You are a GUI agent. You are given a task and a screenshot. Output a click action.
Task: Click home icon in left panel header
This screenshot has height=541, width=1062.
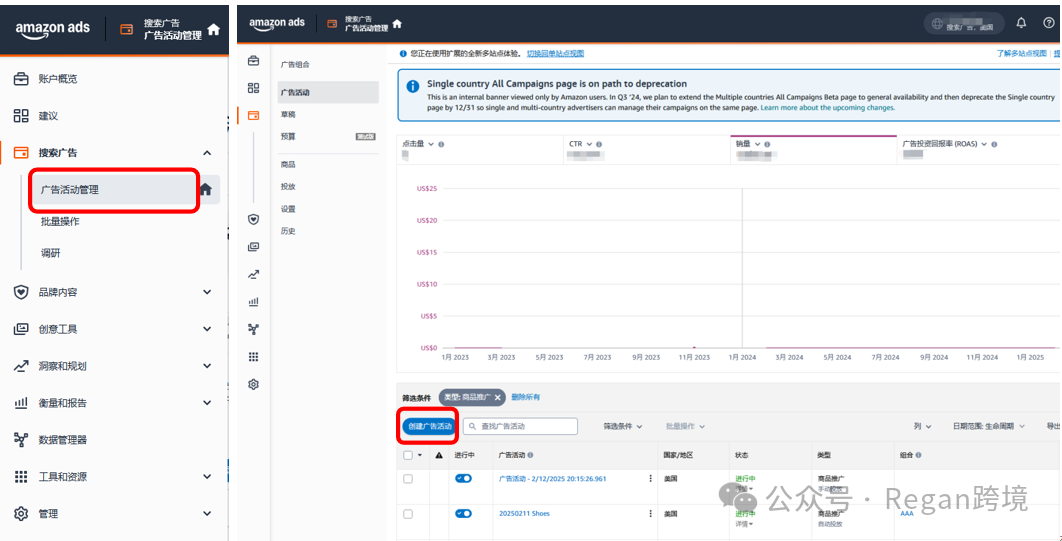pyautogui.click(x=213, y=30)
